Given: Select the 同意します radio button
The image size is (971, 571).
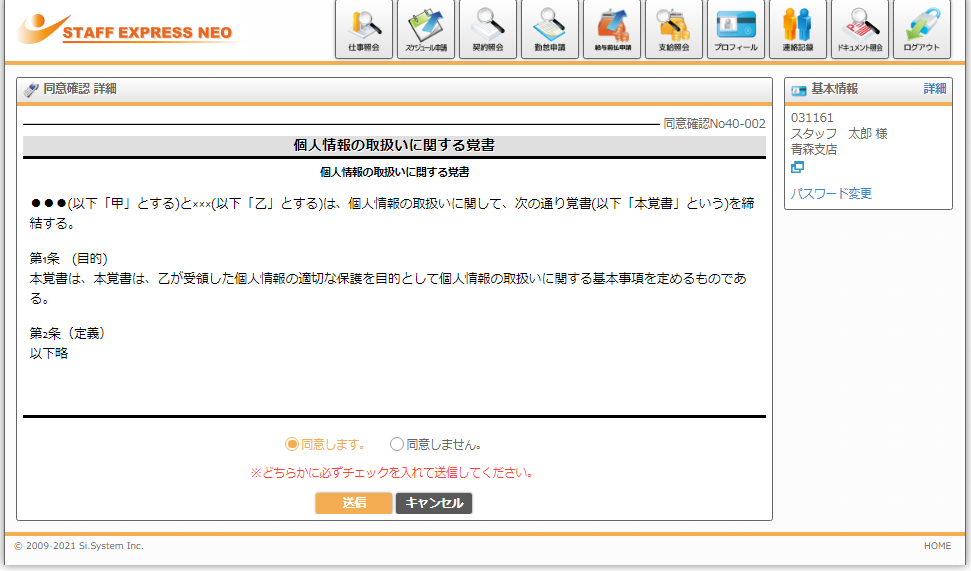Looking at the screenshot, I should click(292, 444).
